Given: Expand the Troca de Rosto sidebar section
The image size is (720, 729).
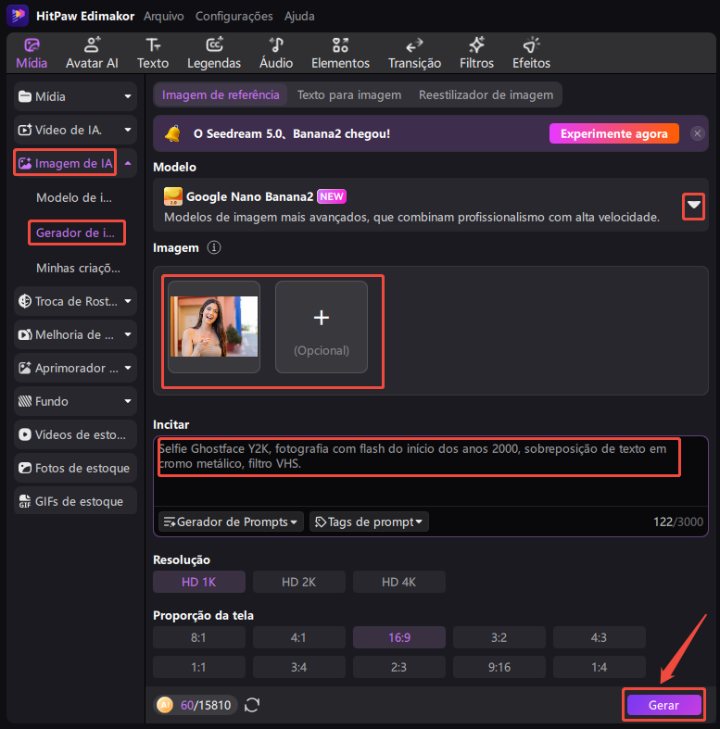Looking at the screenshot, I should pos(75,301).
